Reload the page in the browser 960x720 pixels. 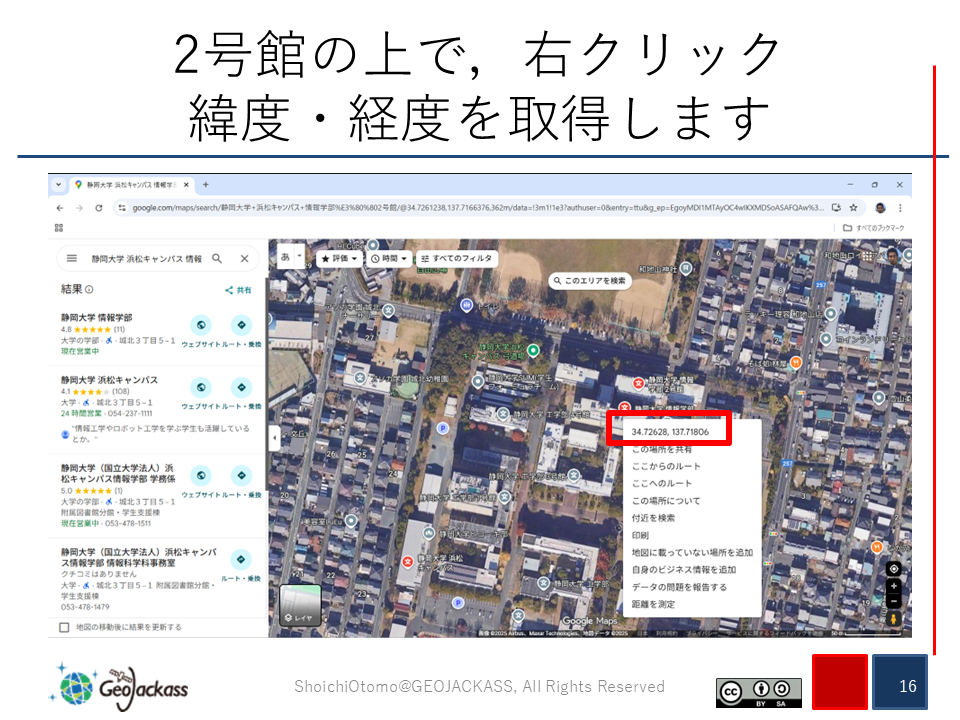[x=98, y=208]
